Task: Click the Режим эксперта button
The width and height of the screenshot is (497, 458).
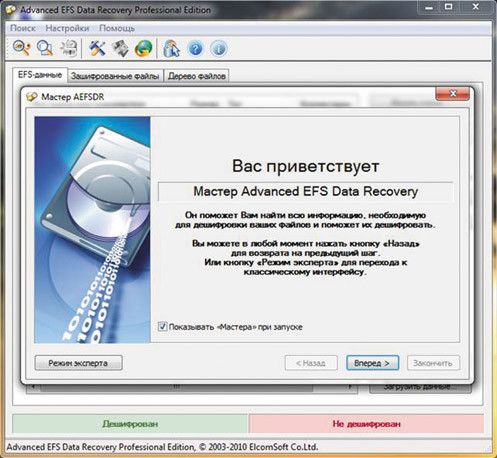Action: click(x=78, y=363)
